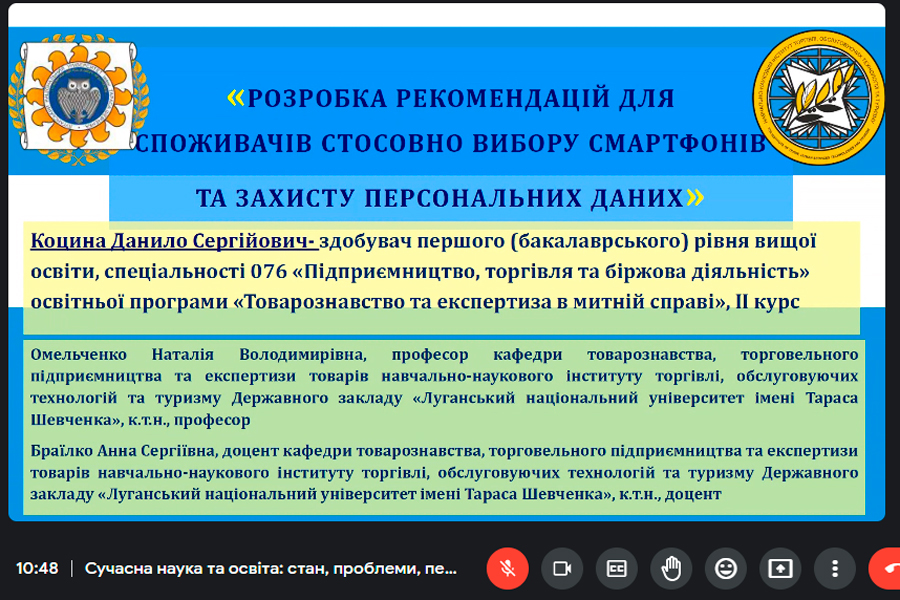Raise hand in the meeting
Screen dimensions: 900x600
coord(671,568)
